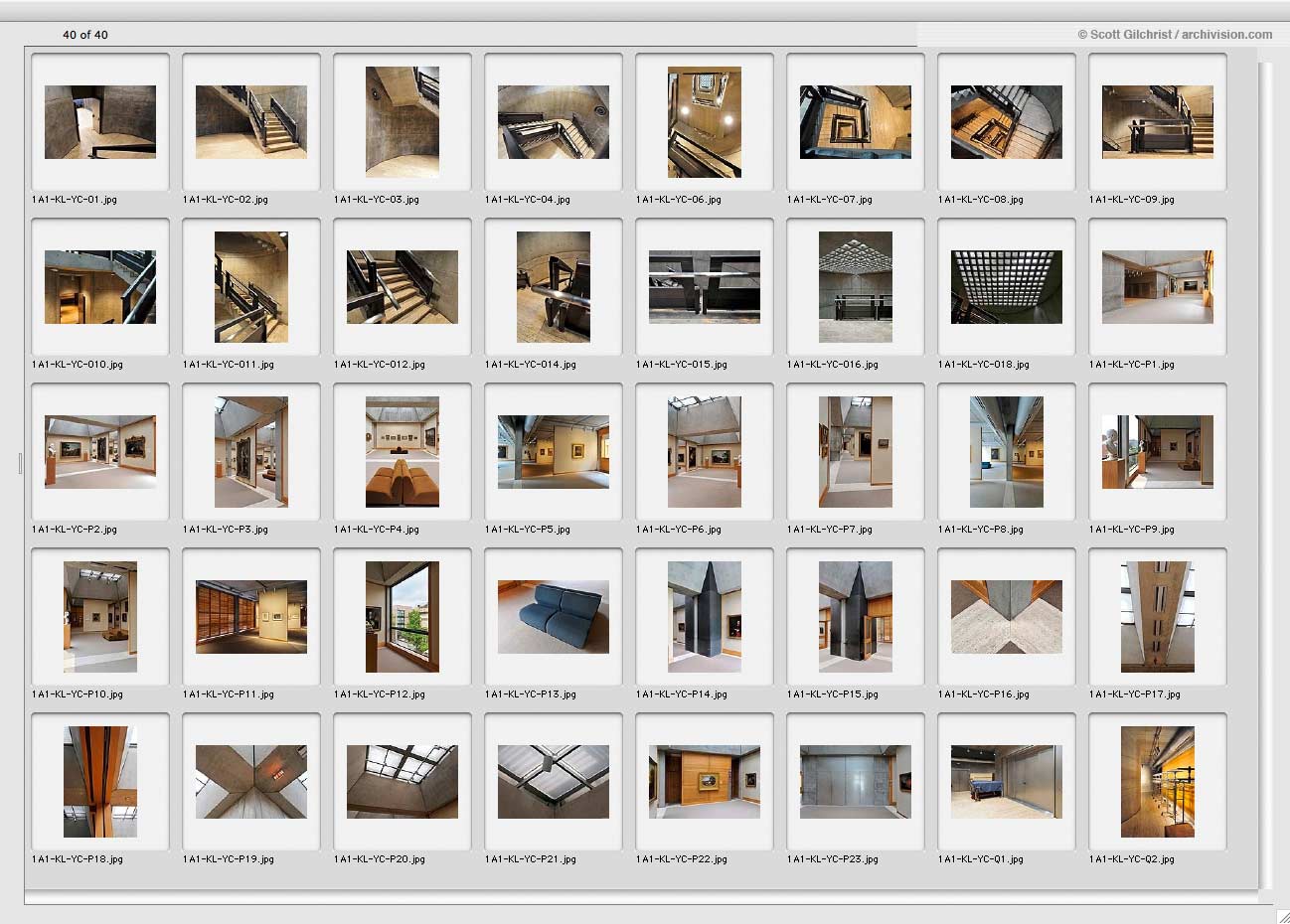Select thumbnail 1A1-KL-YC-P17.jpg
Image resolution: width=1290 pixels, height=924 pixels.
[x=1158, y=617]
